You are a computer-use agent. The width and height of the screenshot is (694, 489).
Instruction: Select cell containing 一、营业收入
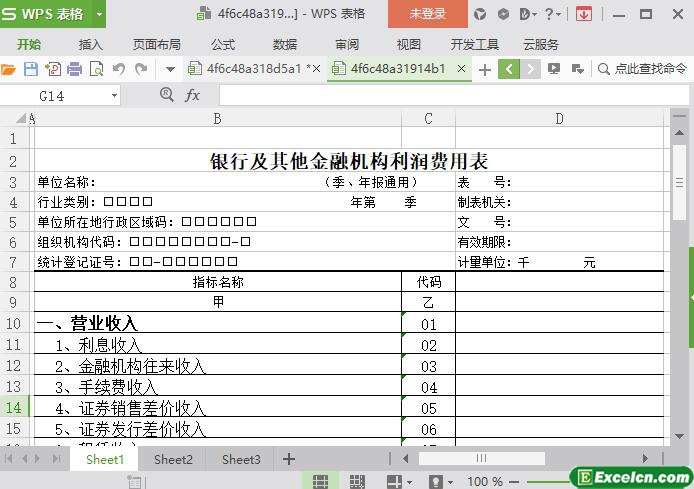217,324
